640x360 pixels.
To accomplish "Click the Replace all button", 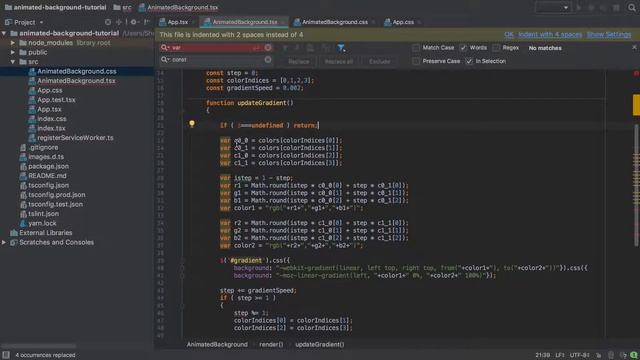I will click(338, 62).
